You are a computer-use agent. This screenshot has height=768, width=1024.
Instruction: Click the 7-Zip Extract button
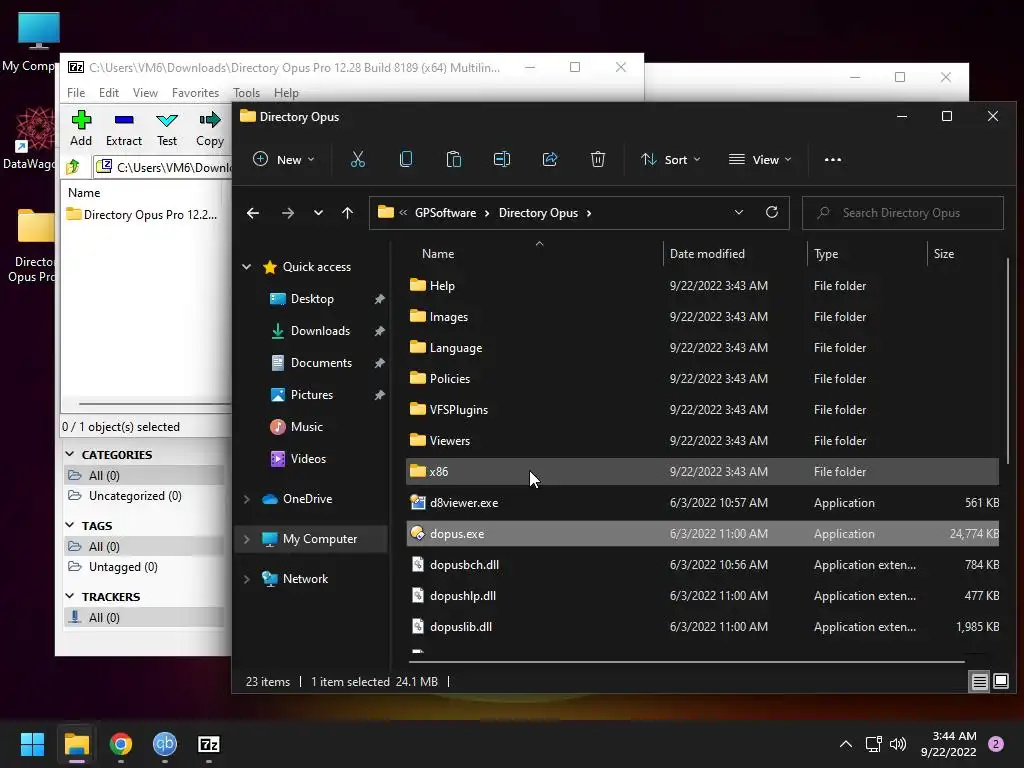(123, 129)
